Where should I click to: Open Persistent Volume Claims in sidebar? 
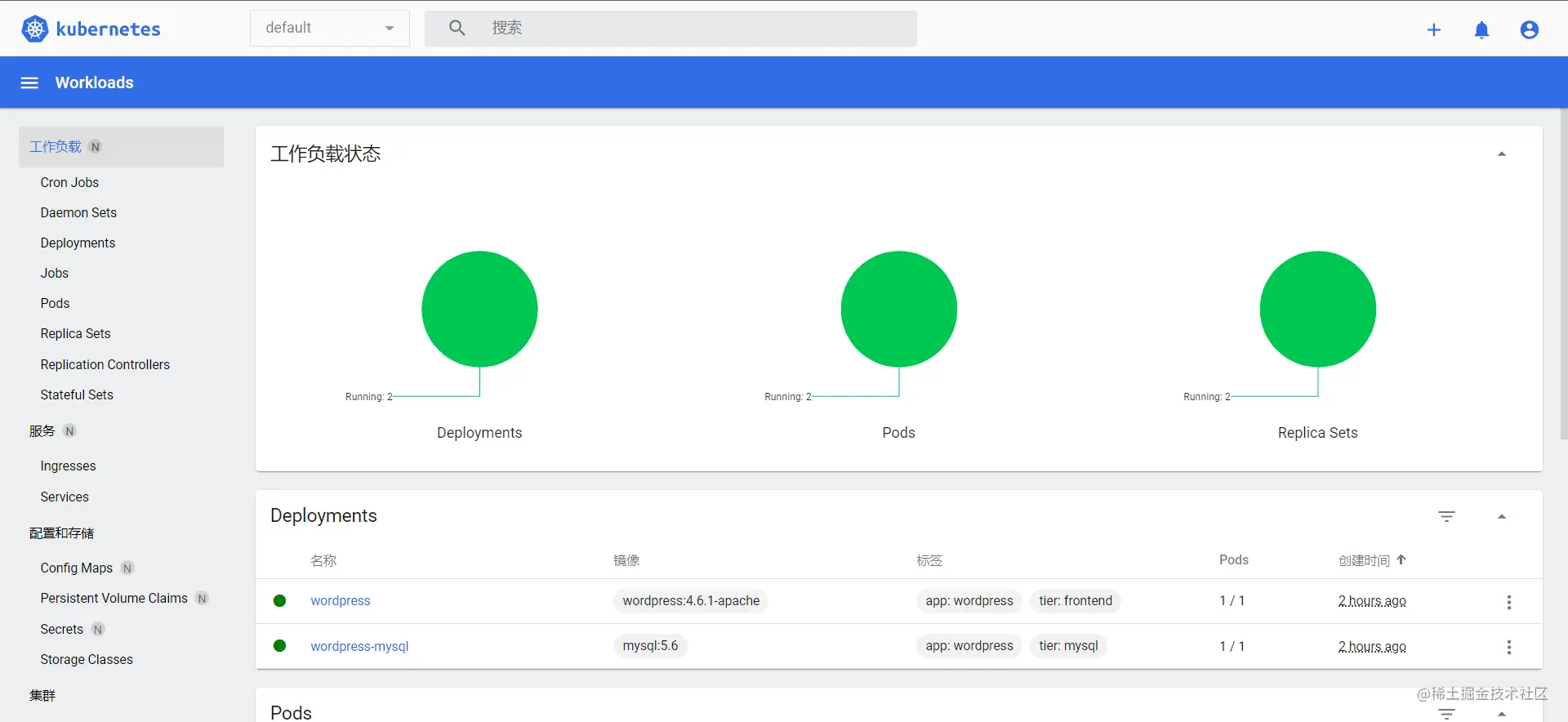114,598
